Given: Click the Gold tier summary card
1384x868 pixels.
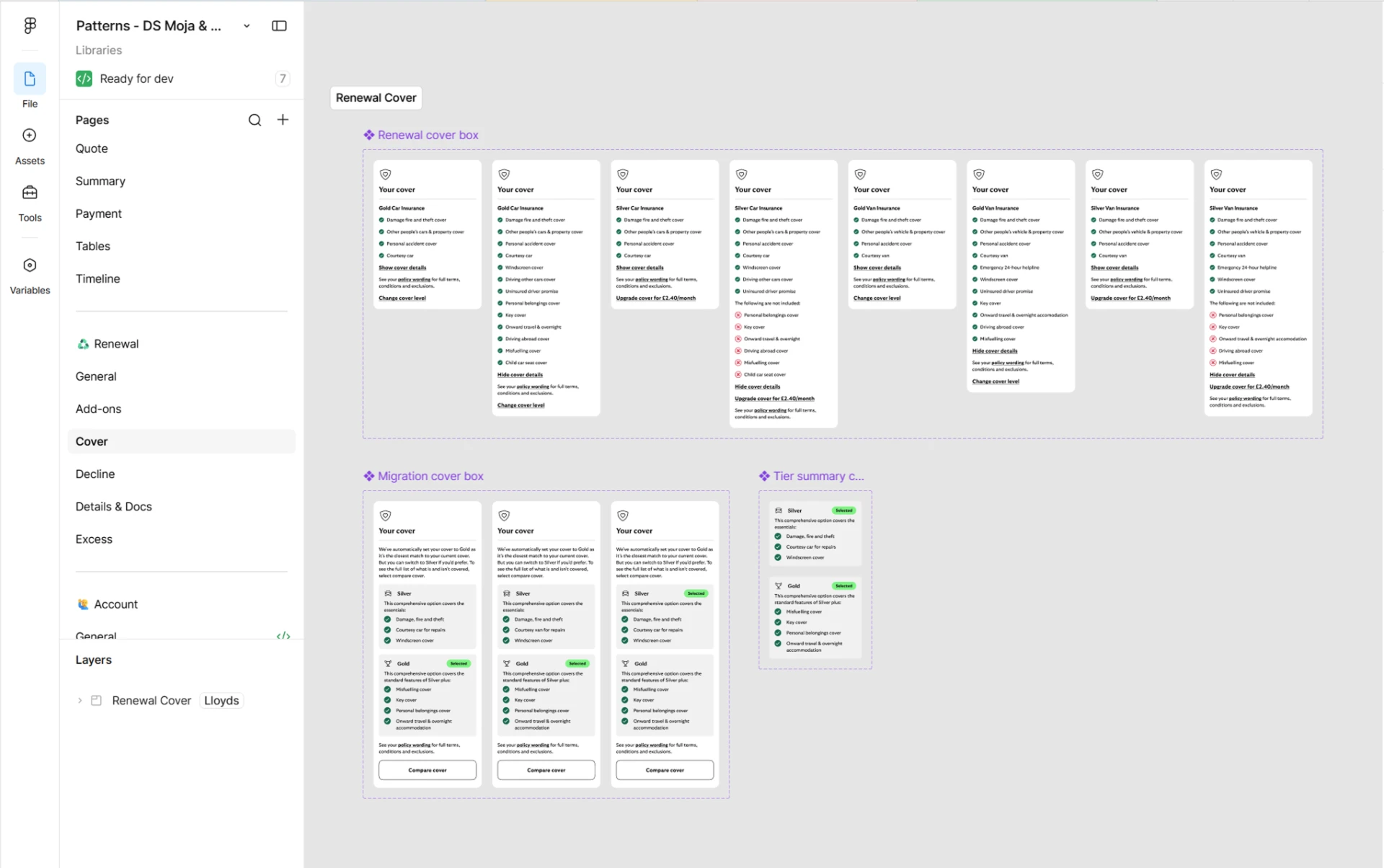Looking at the screenshot, I should point(815,618).
